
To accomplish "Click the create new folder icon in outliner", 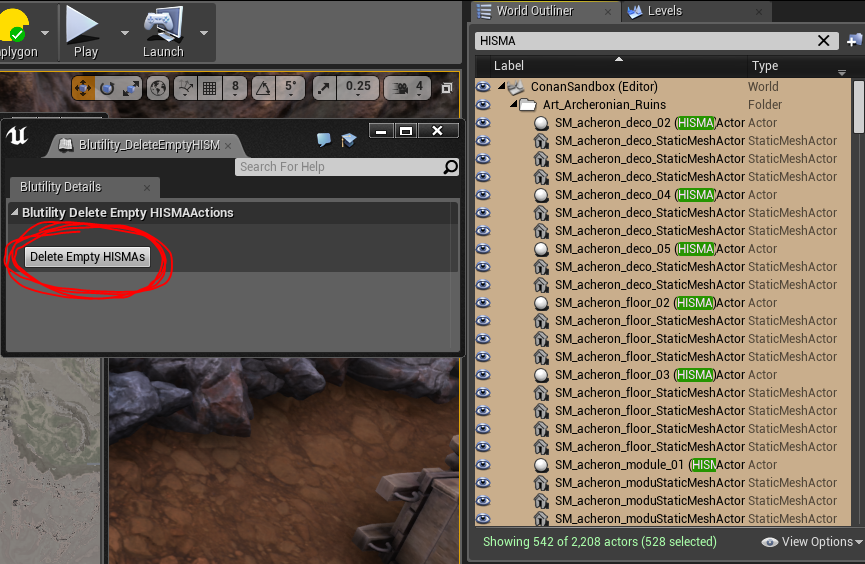I will click(x=854, y=40).
